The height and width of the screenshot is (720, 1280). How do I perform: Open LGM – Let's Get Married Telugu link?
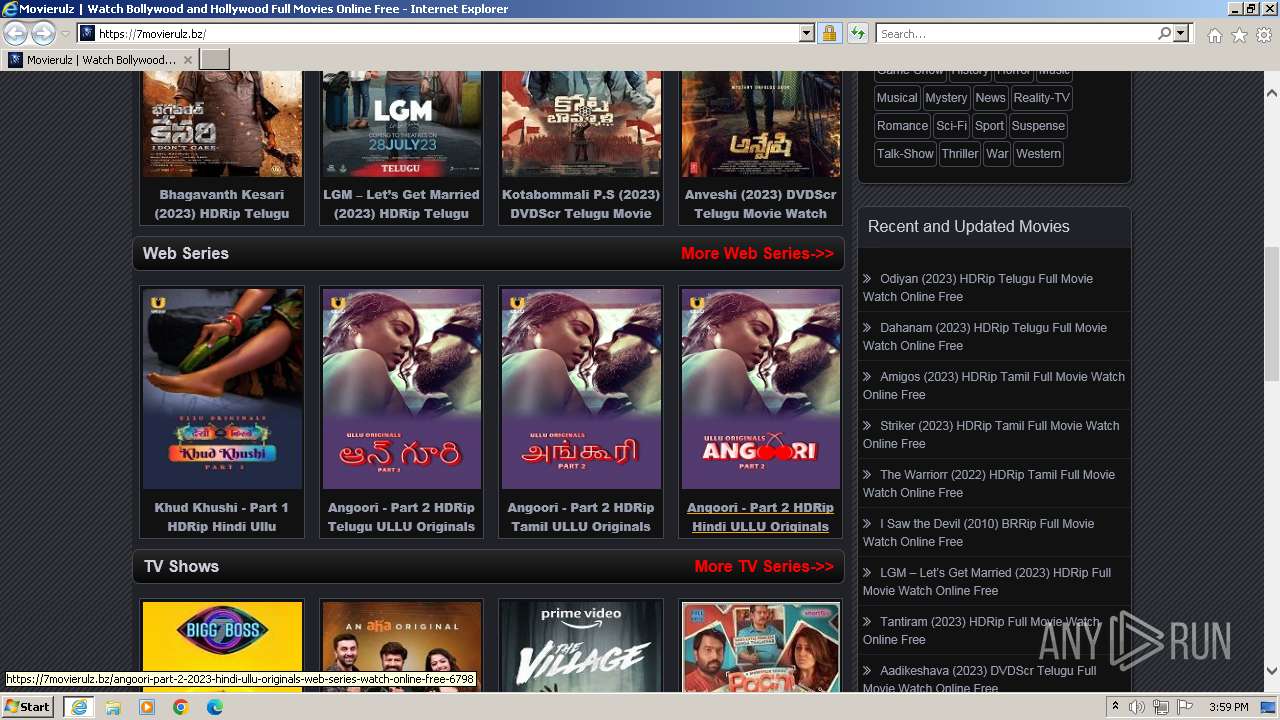pos(401,204)
